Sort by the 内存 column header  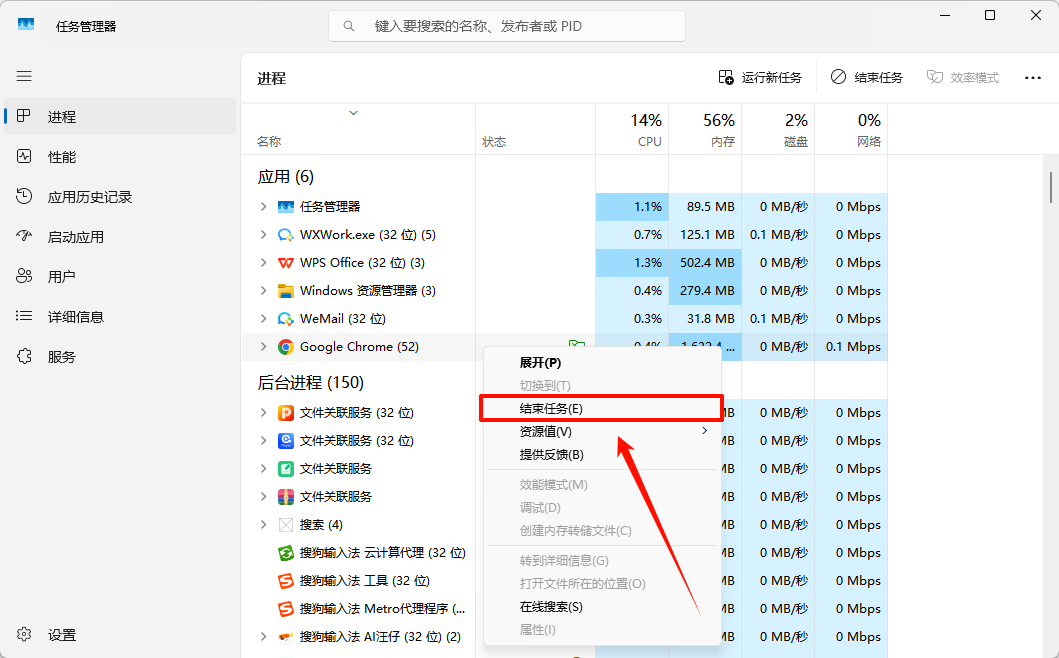pyautogui.click(x=706, y=130)
